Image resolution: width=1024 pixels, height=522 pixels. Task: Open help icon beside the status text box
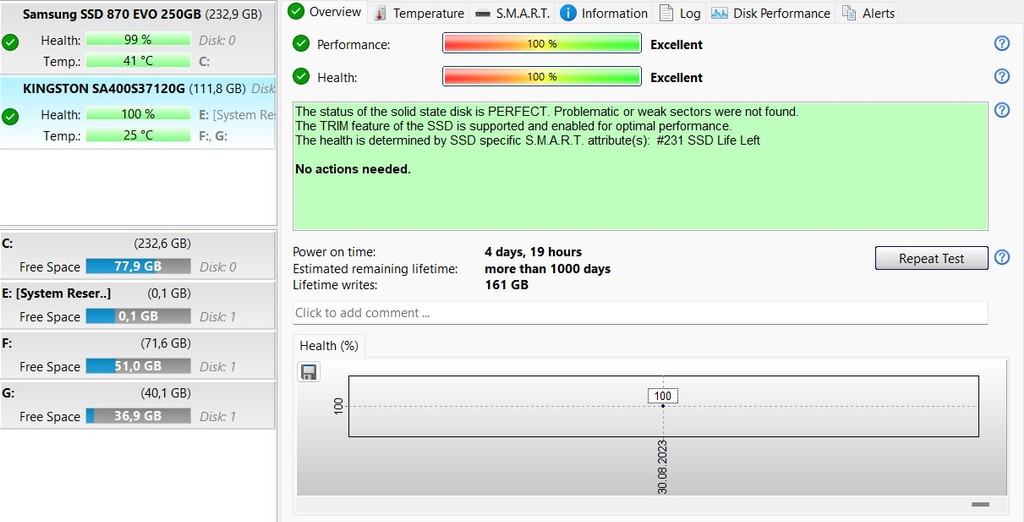point(1002,110)
